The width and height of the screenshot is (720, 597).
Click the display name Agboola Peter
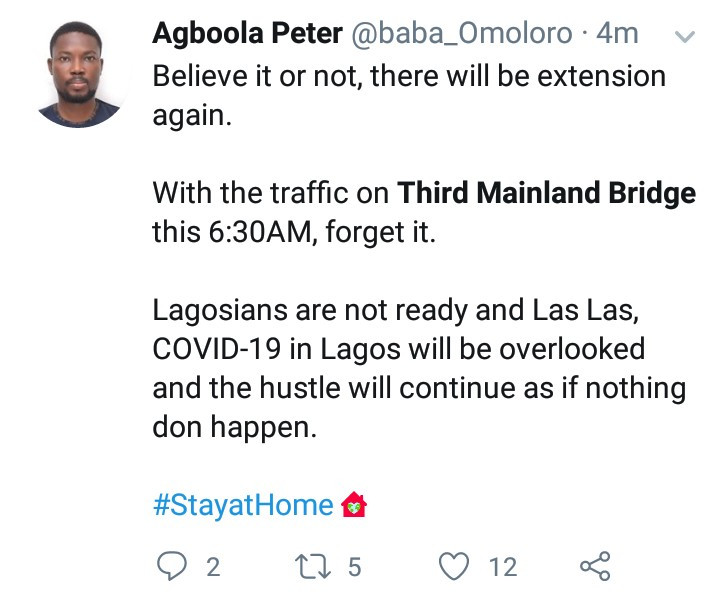246,33
